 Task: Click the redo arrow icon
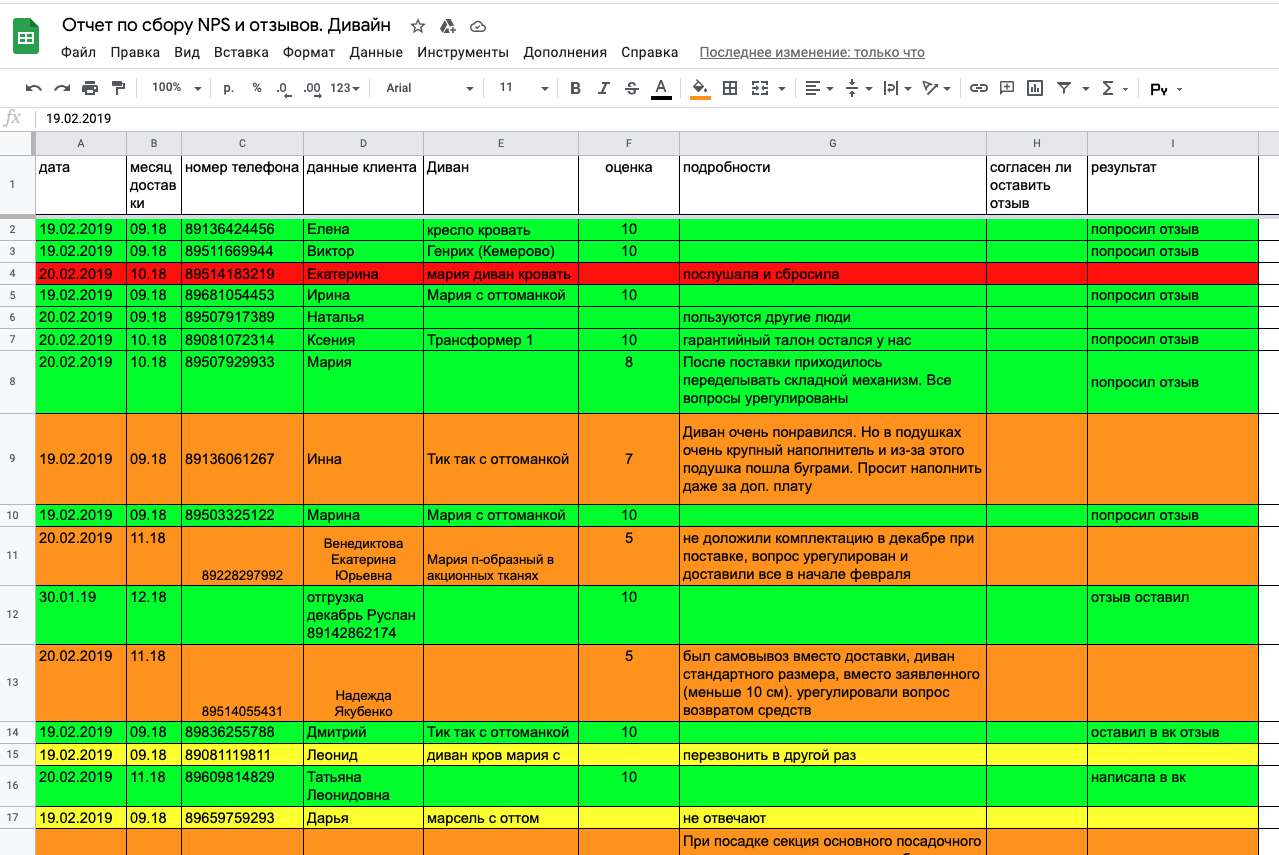(62, 88)
